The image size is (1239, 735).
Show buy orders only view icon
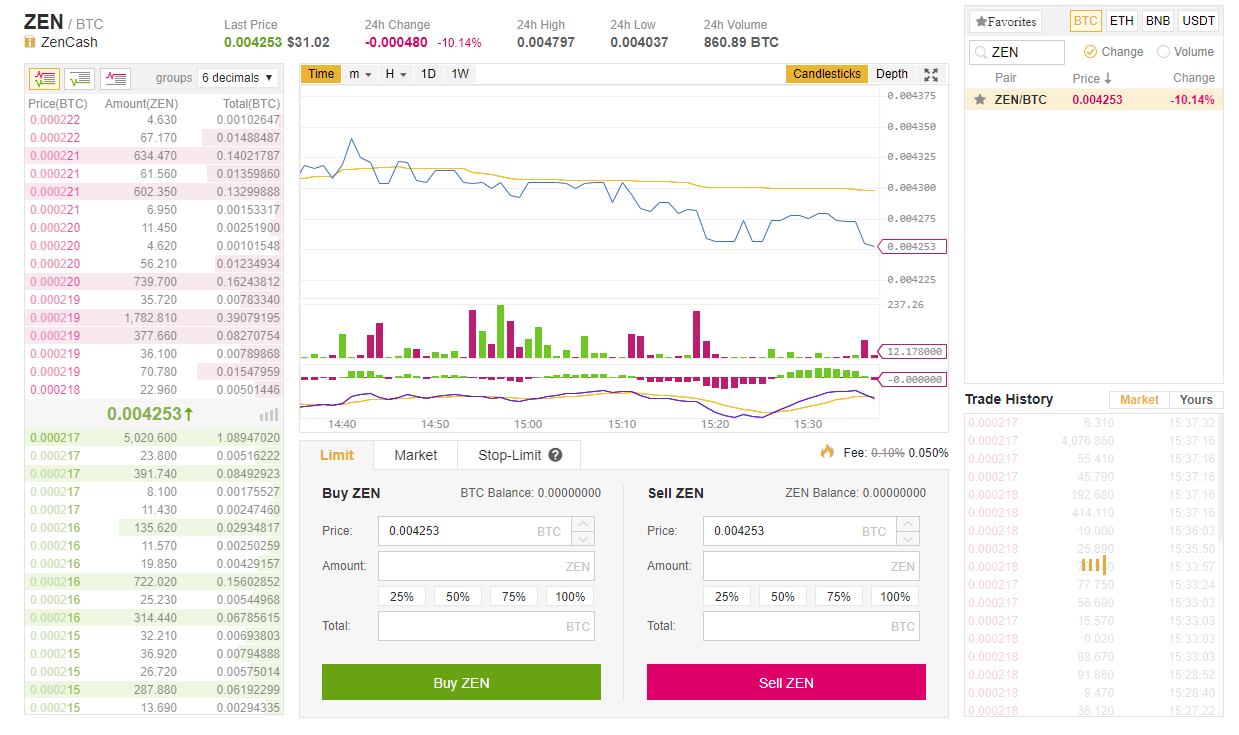(x=80, y=77)
